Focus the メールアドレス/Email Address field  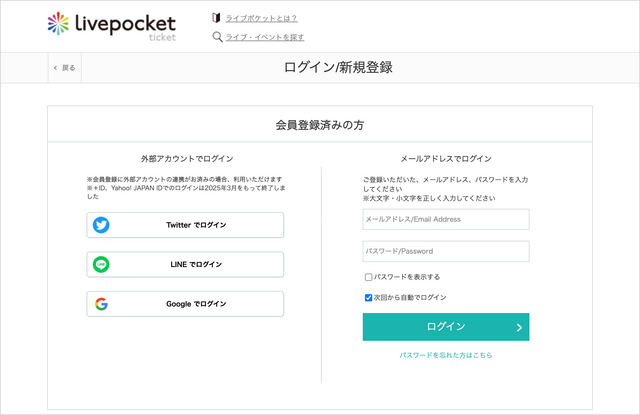[x=446, y=220]
